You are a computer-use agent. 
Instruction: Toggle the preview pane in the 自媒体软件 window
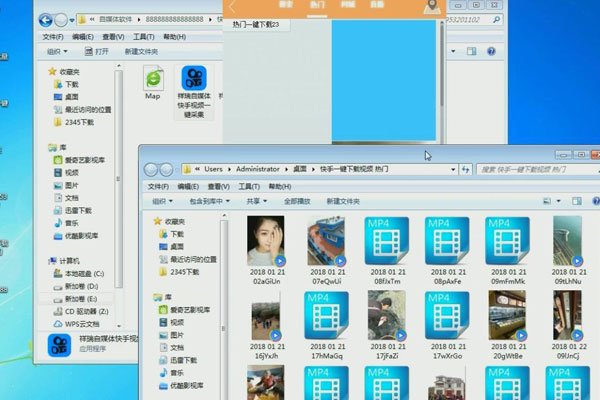tap(471, 51)
